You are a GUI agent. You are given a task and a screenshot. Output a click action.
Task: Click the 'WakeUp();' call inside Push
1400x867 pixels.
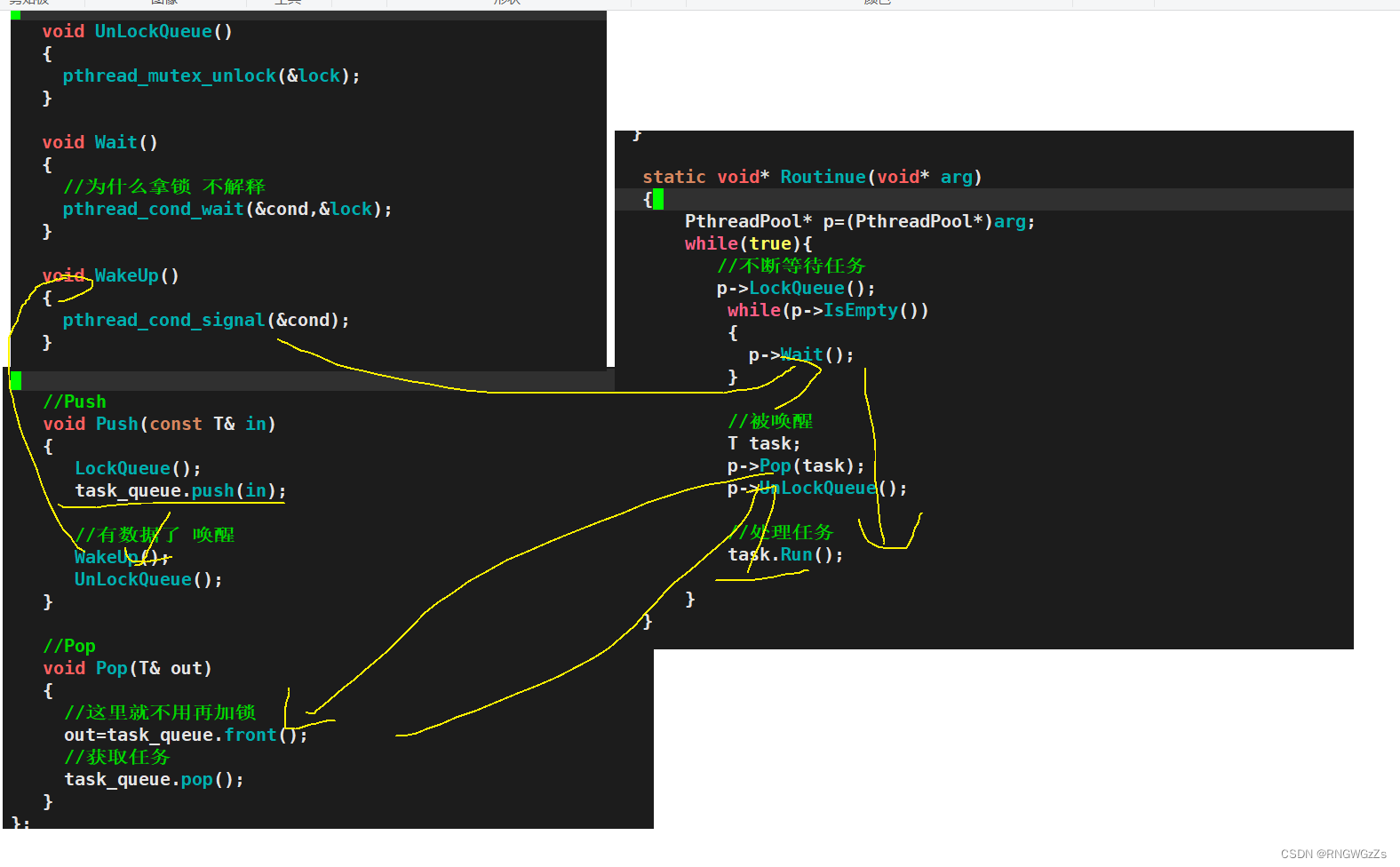click(123, 557)
